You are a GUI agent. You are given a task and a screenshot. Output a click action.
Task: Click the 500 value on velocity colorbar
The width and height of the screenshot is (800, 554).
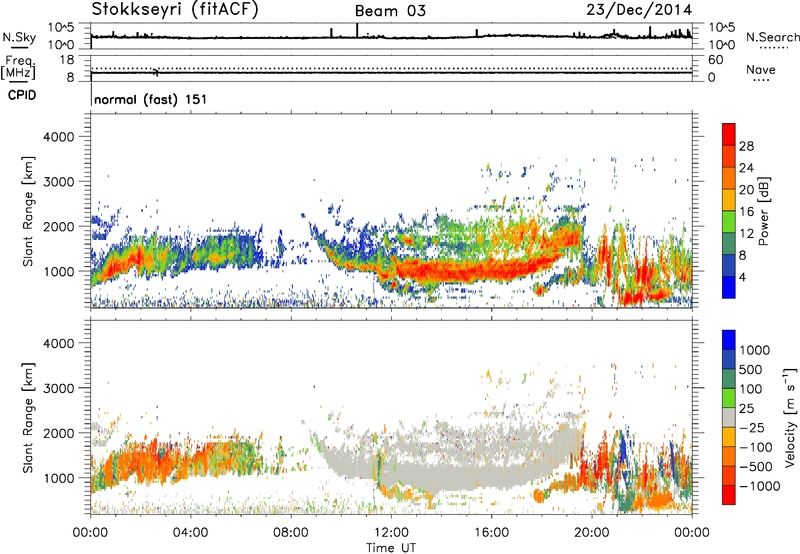[x=751, y=370]
